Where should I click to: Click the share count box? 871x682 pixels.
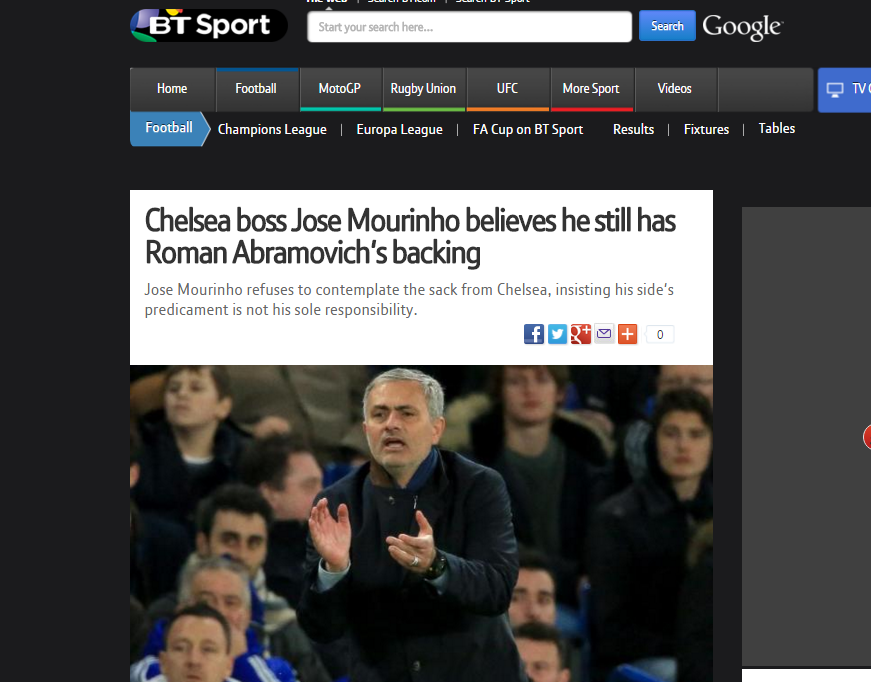(659, 334)
